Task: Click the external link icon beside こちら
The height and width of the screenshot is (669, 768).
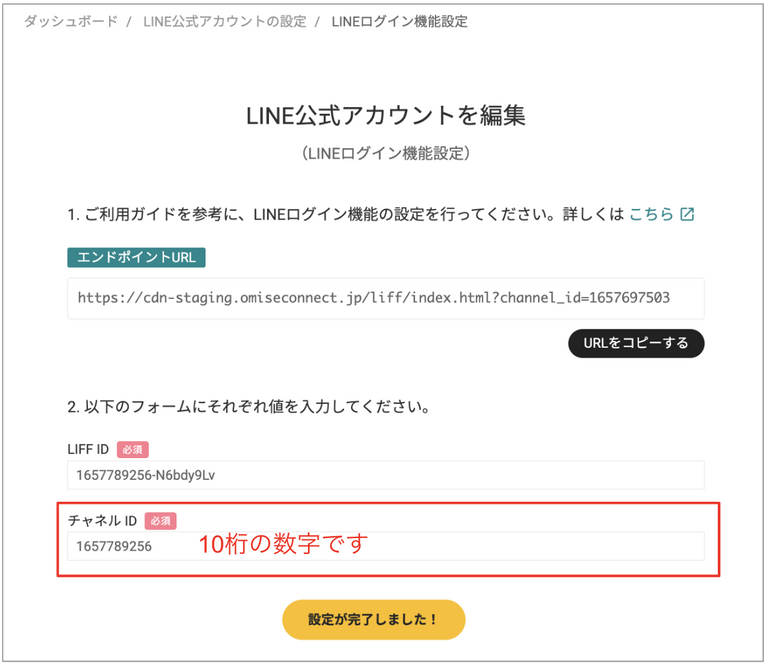Action: click(687, 215)
